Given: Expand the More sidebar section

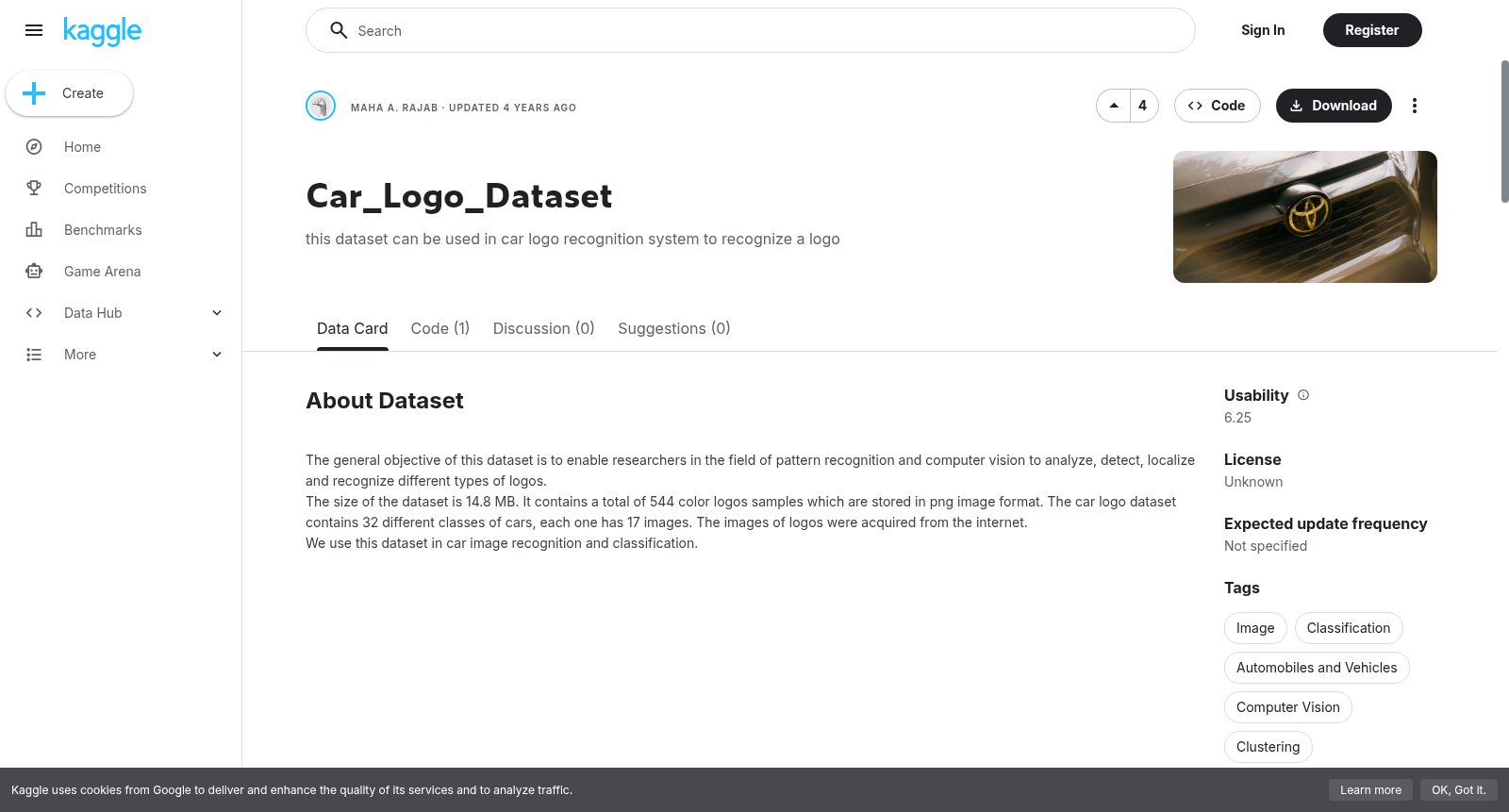Looking at the screenshot, I should [x=217, y=355].
